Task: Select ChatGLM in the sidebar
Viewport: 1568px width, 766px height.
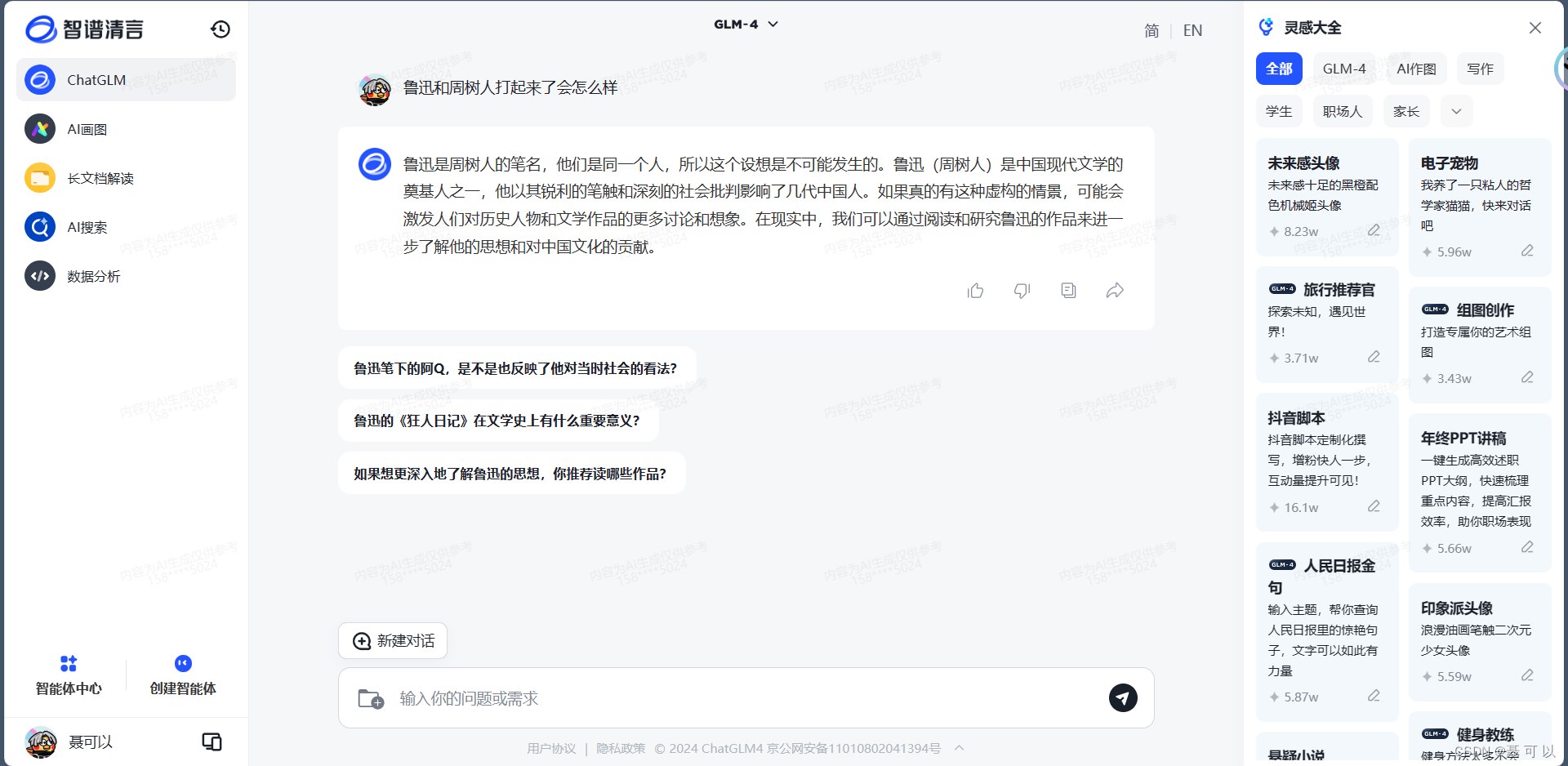Action: tap(126, 80)
